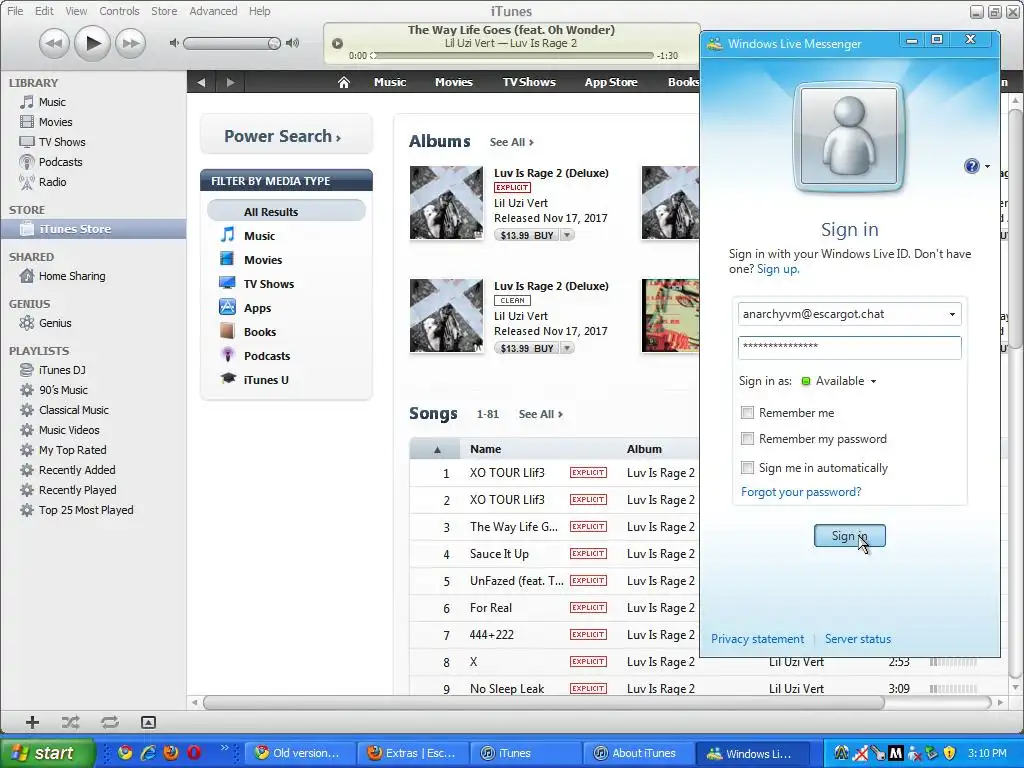This screenshot has height=768, width=1024.
Task: Go forward with the store forward arrow
Action: (x=230, y=82)
